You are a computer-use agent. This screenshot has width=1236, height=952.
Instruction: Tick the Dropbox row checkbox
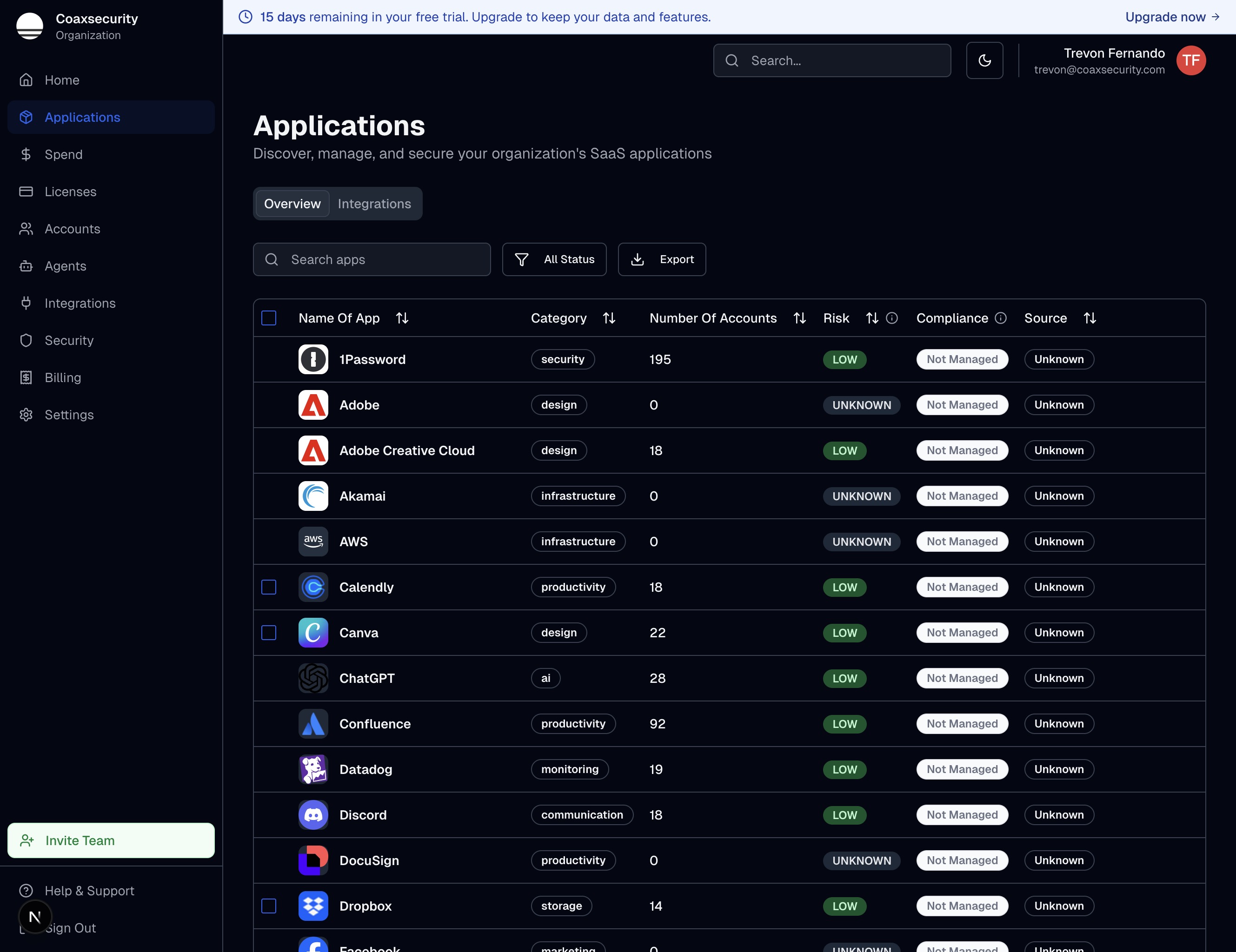269,906
